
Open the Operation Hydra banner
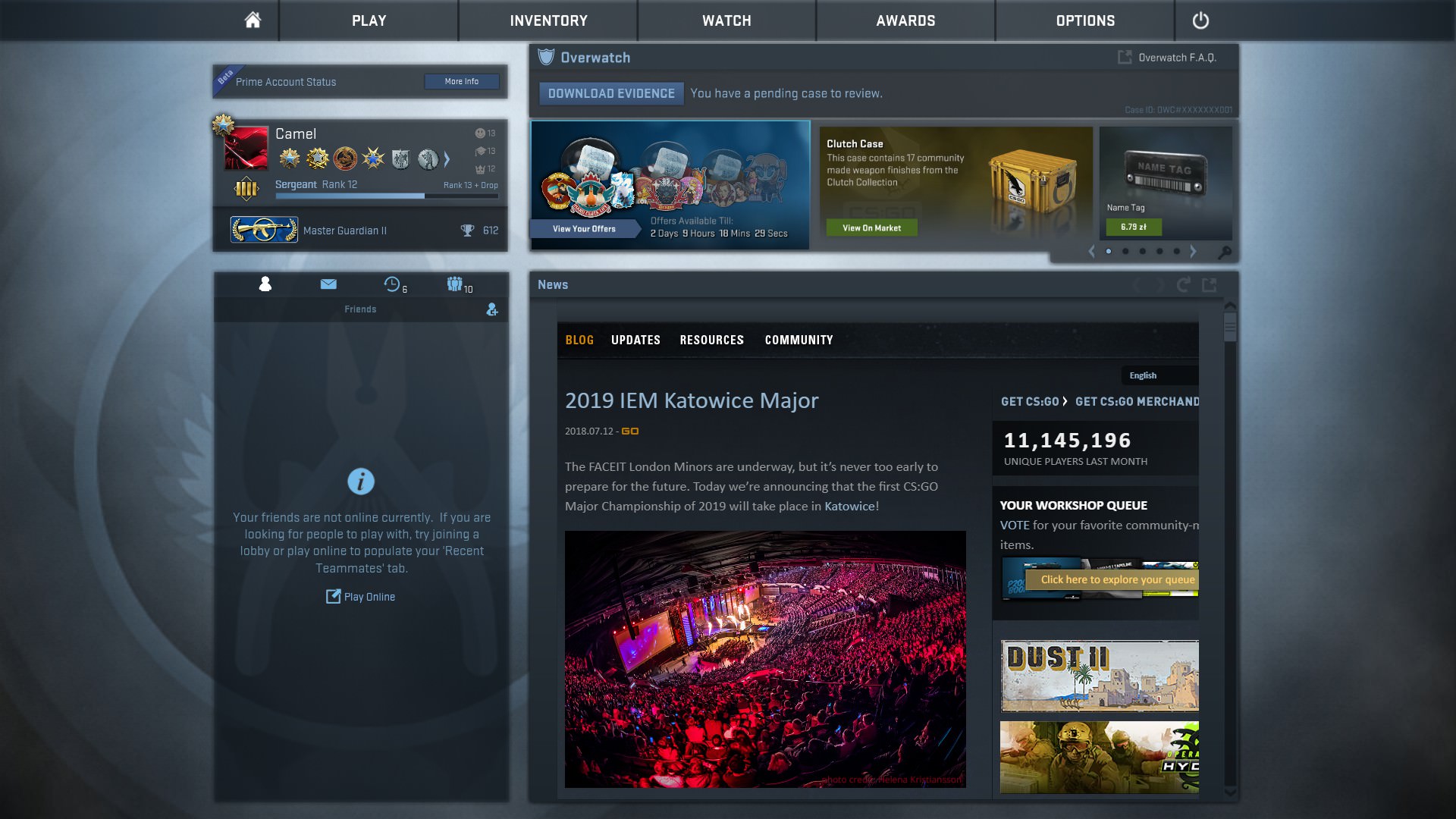pyautogui.click(x=1100, y=758)
